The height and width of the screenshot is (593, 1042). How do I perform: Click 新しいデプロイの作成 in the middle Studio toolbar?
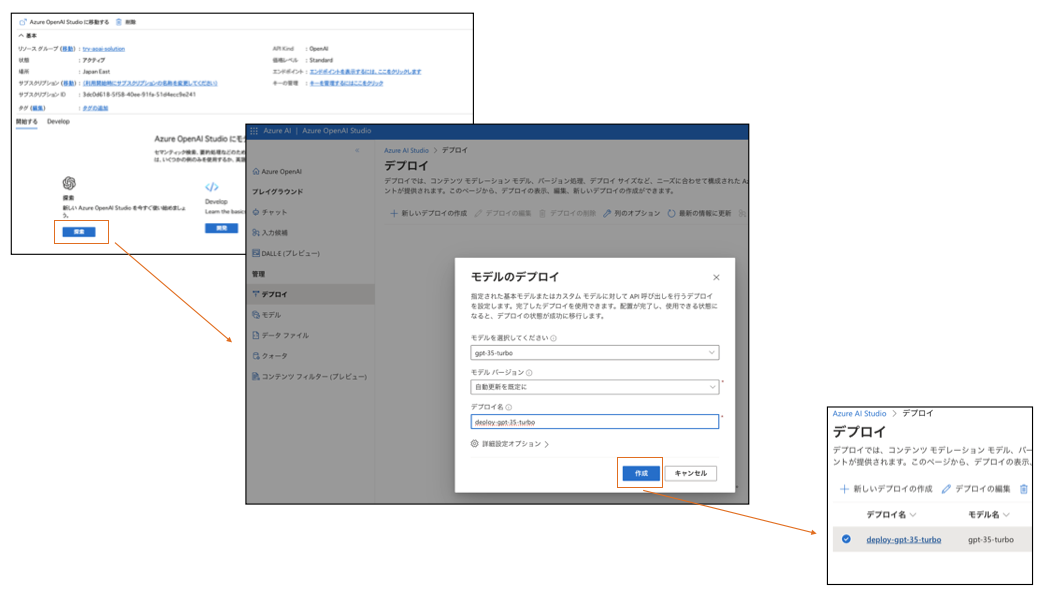428,213
